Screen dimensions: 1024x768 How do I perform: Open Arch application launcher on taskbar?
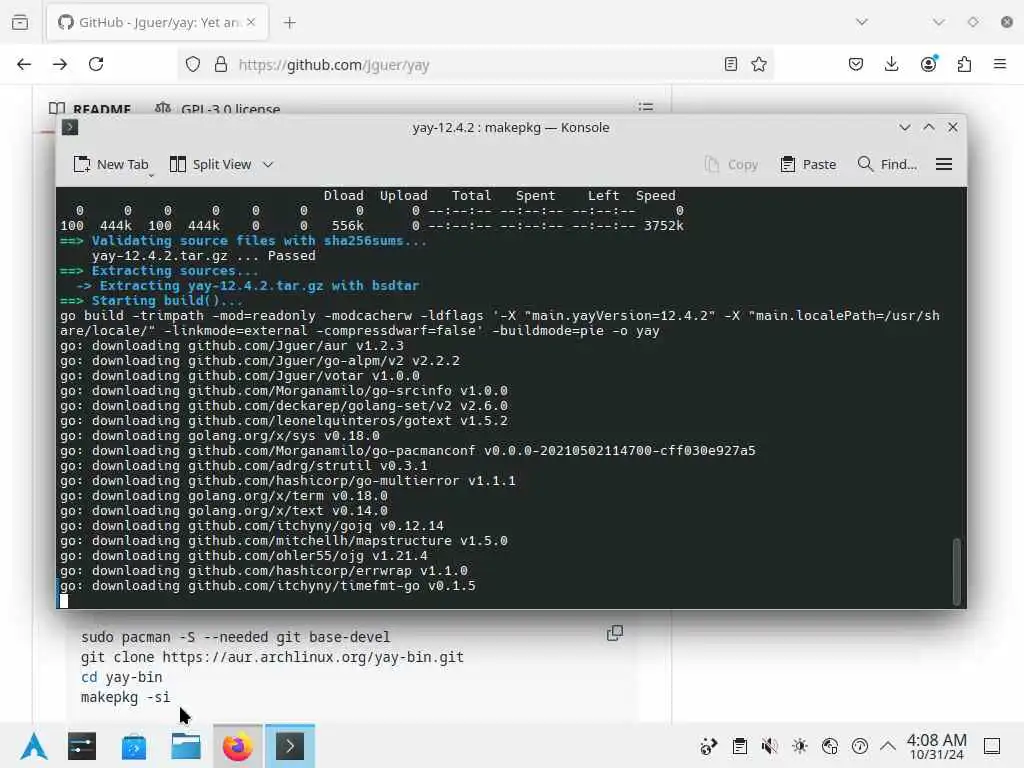click(x=34, y=746)
